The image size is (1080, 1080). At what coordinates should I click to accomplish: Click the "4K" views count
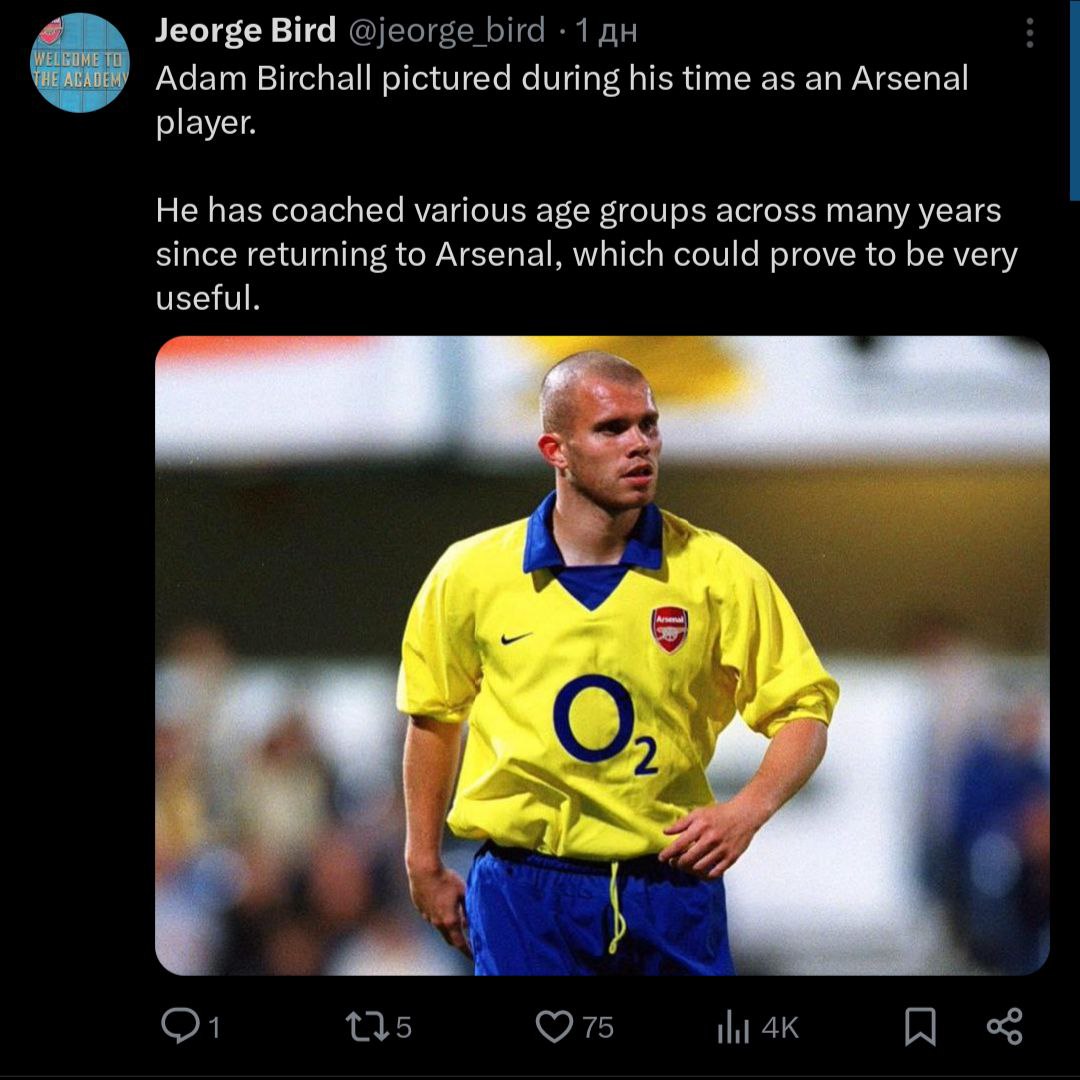(x=781, y=1027)
